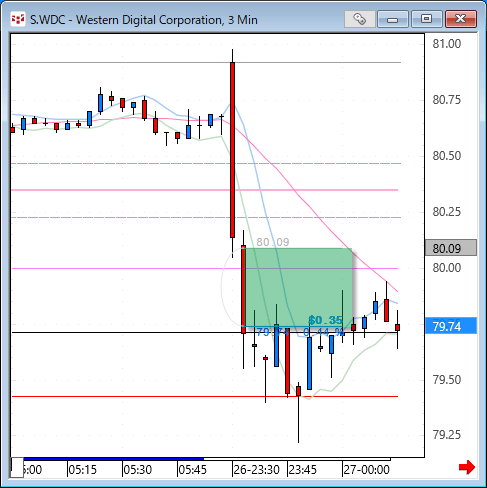Click the link chain icon button
Image resolution: width=487 pixels, height=488 pixels.
click(x=360, y=19)
